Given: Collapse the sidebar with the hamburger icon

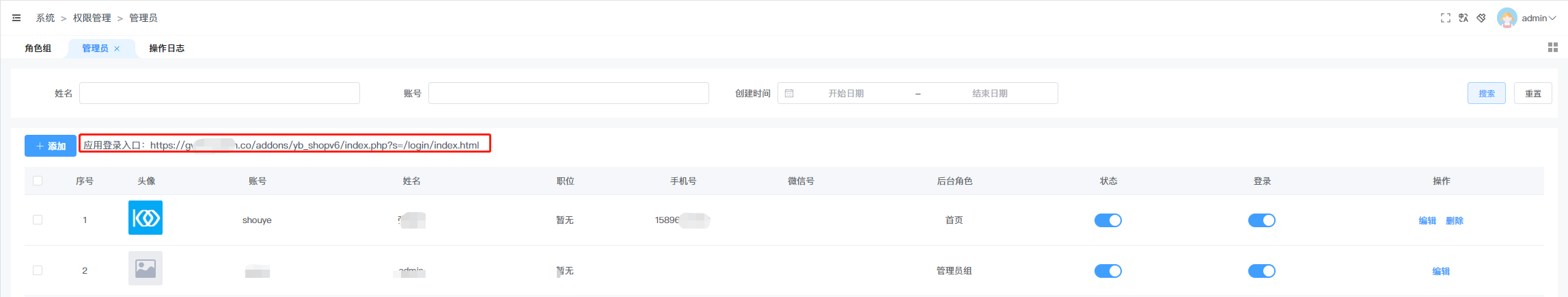Looking at the screenshot, I should coord(16,18).
